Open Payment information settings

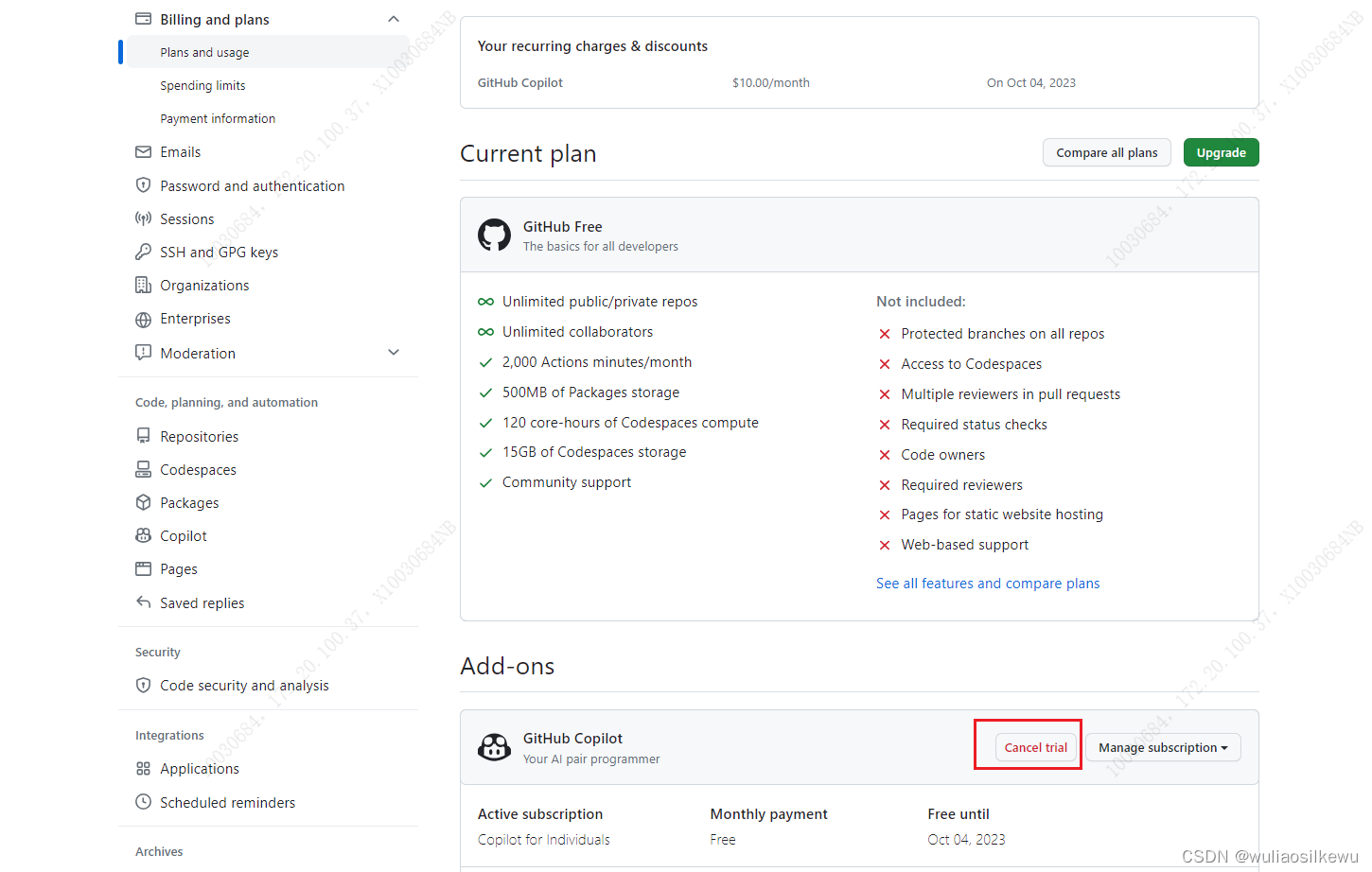(218, 118)
